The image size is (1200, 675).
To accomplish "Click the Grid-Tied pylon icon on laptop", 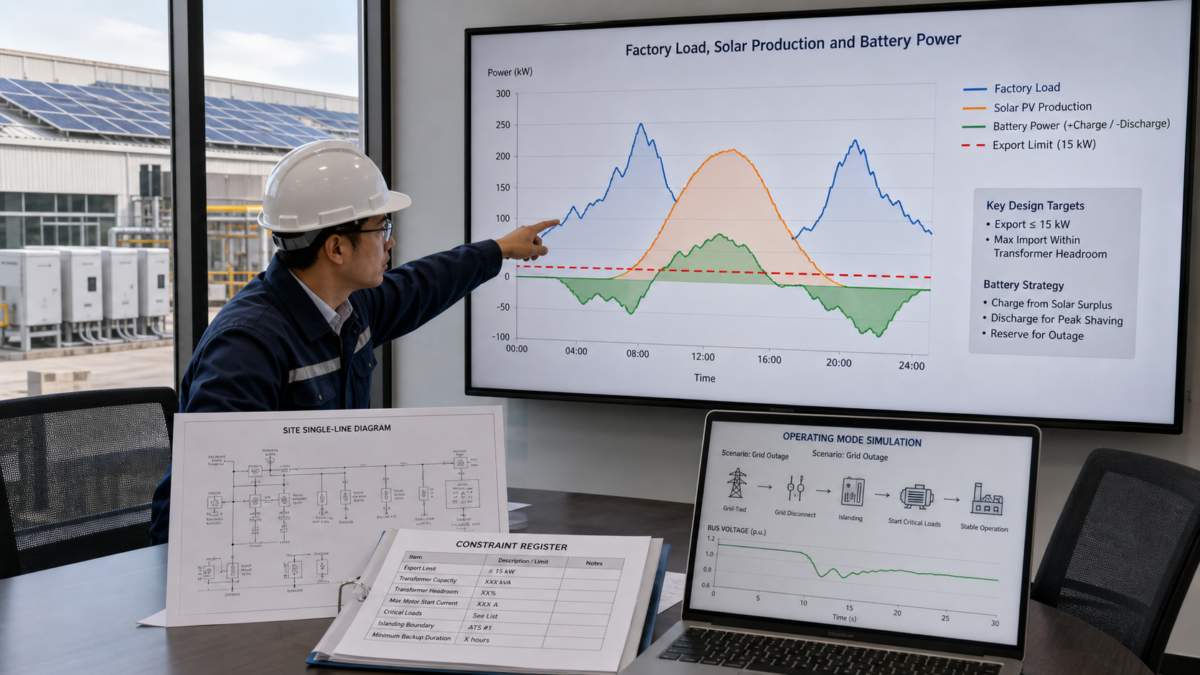I will [x=737, y=483].
